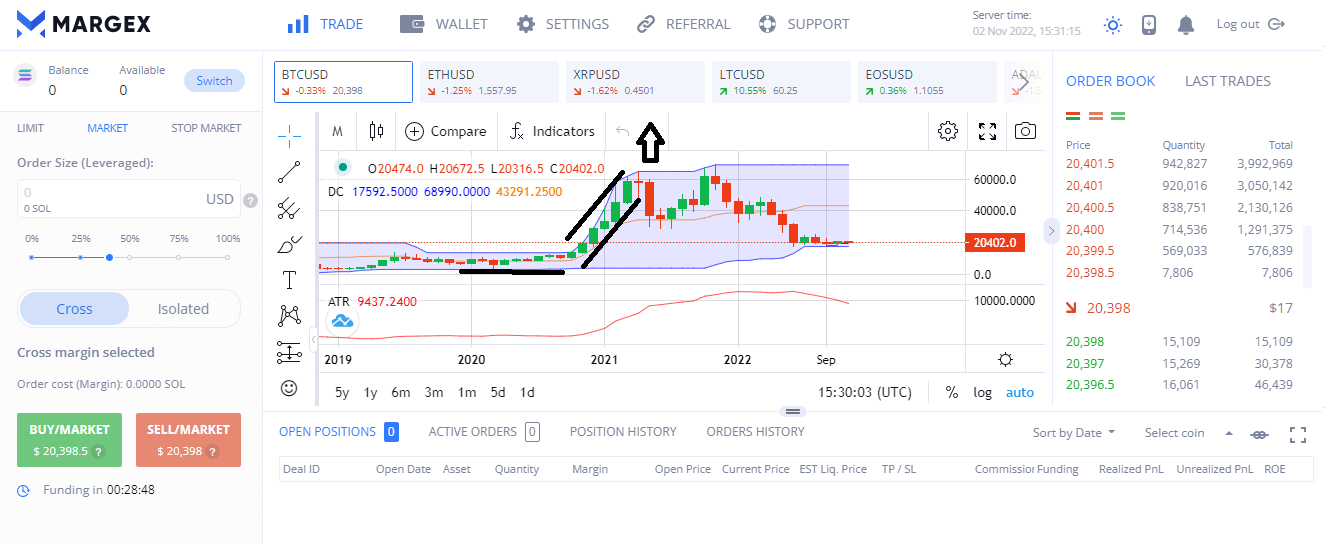The width and height of the screenshot is (1326, 544).
Task: Toggle light theme sun icon
Action: (x=1113, y=25)
